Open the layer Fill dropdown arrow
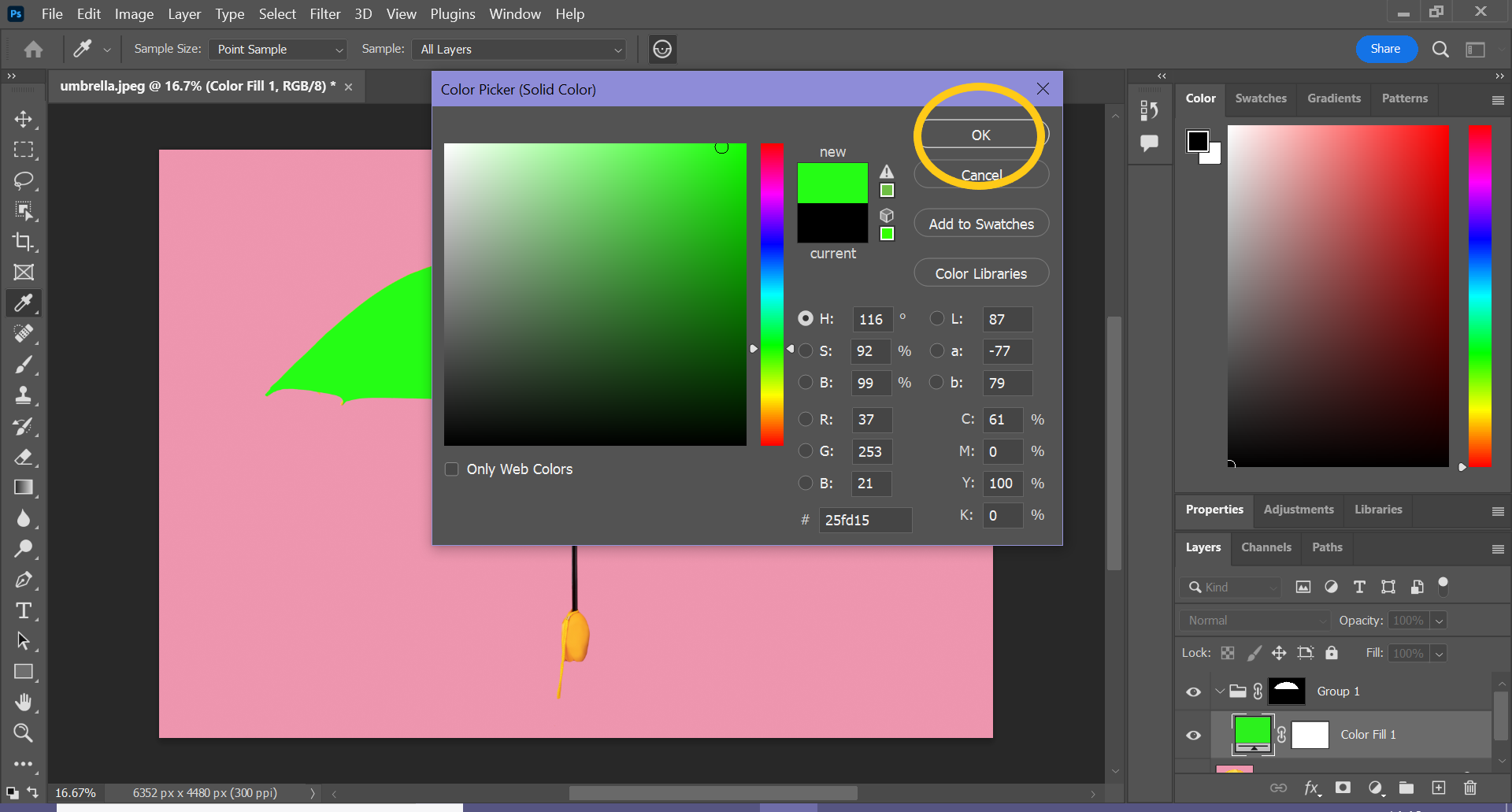The height and width of the screenshot is (812, 1512). click(1439, 654)
